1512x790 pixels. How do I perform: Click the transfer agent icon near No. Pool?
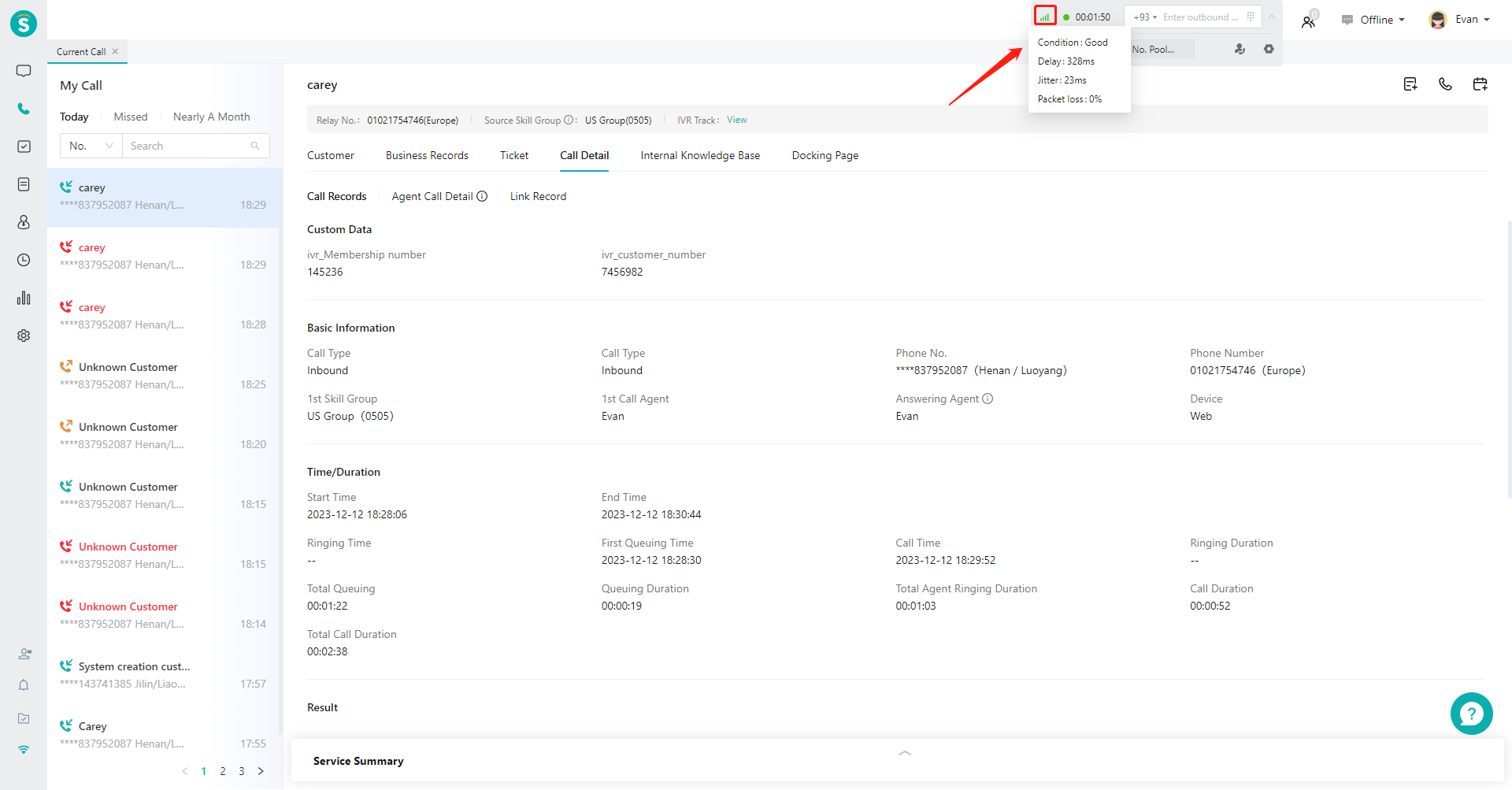[x=1240, y=49]
